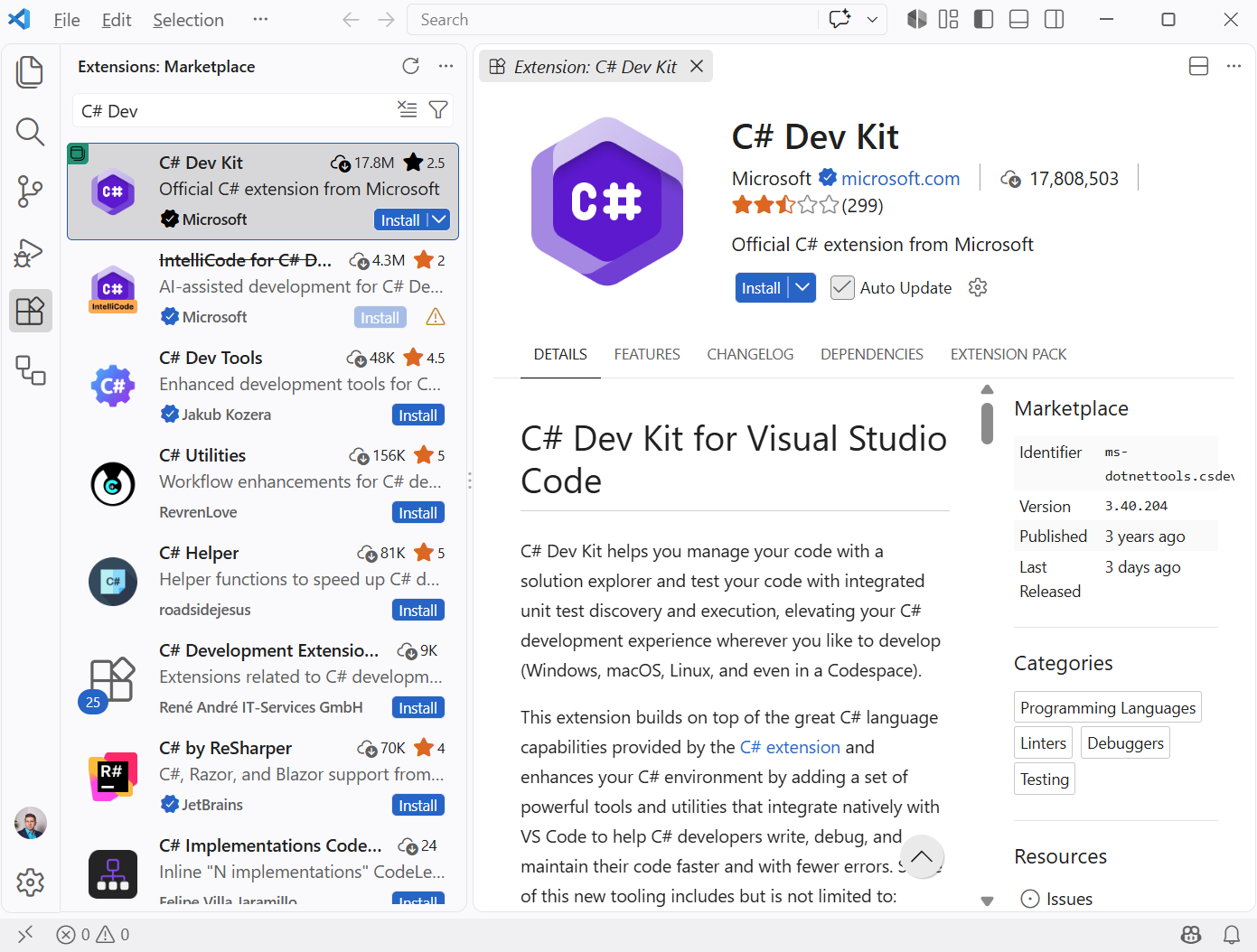Viewport: 1257px width, 952px height.
Task: Open C# Dev Kit extension settings gear
Action: (978, 287)
